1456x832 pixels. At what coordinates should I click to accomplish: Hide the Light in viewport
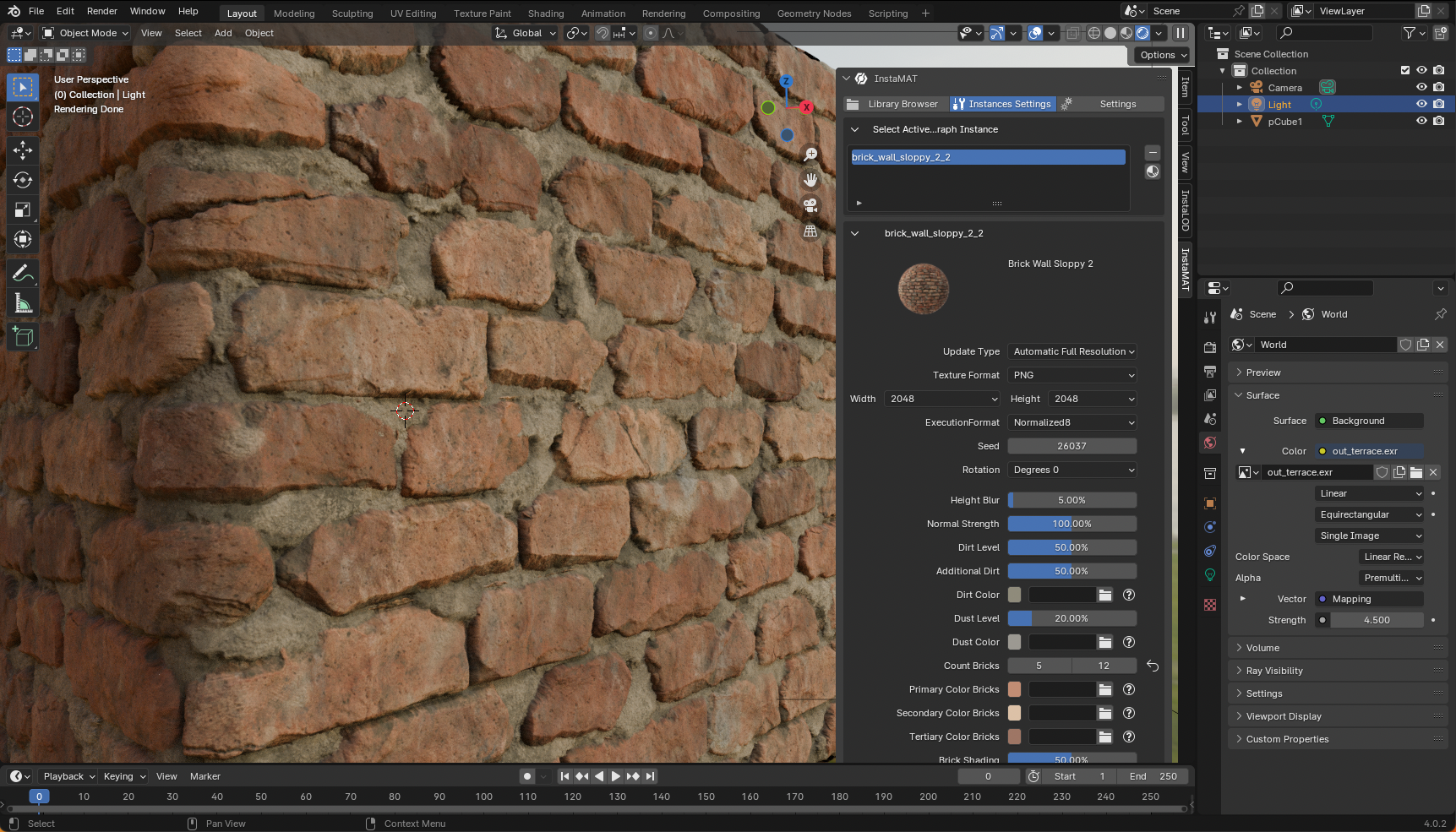click(x=1421, y=104)
